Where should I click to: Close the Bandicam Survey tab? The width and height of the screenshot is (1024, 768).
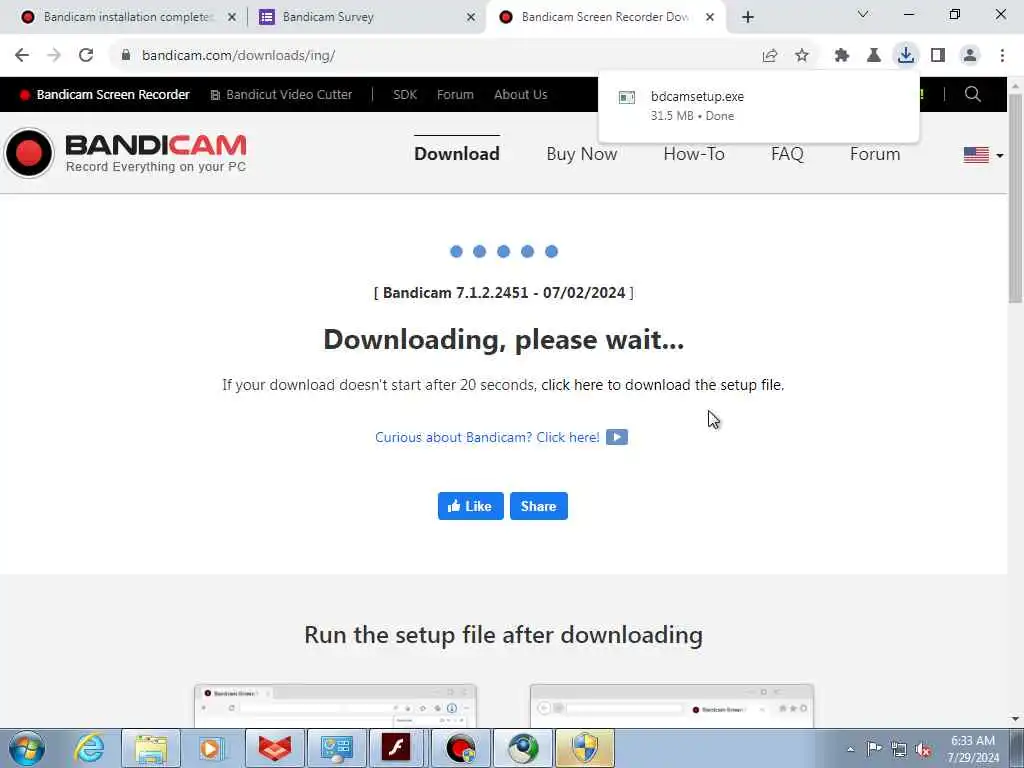click(471, 17)
